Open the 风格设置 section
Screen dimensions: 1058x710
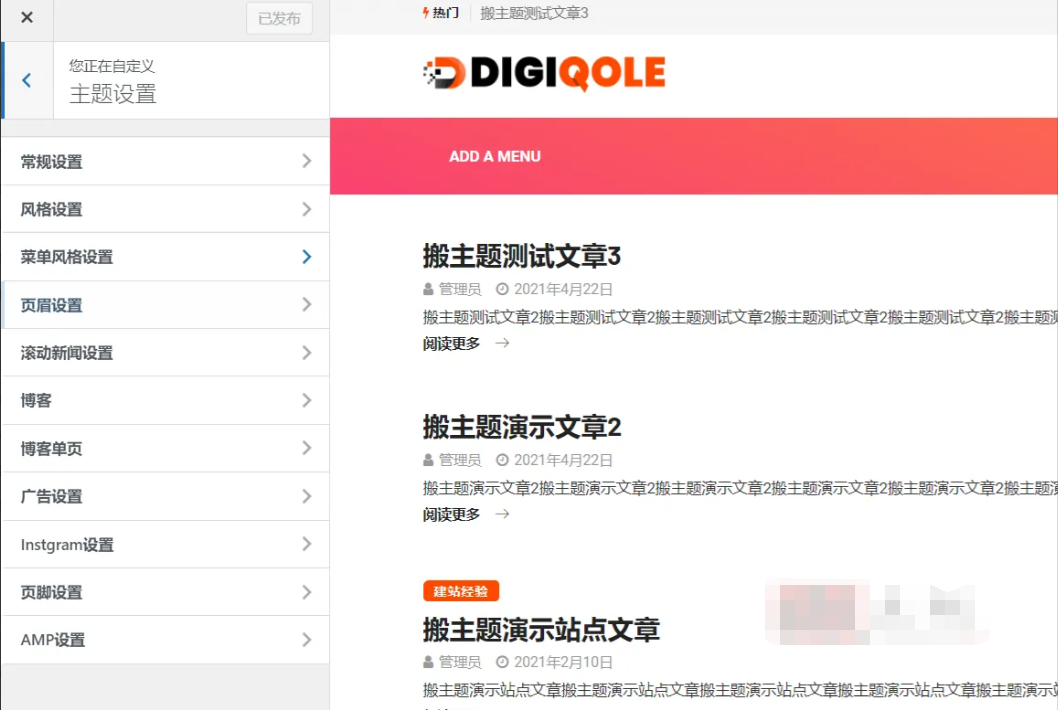tap(165, 209)
